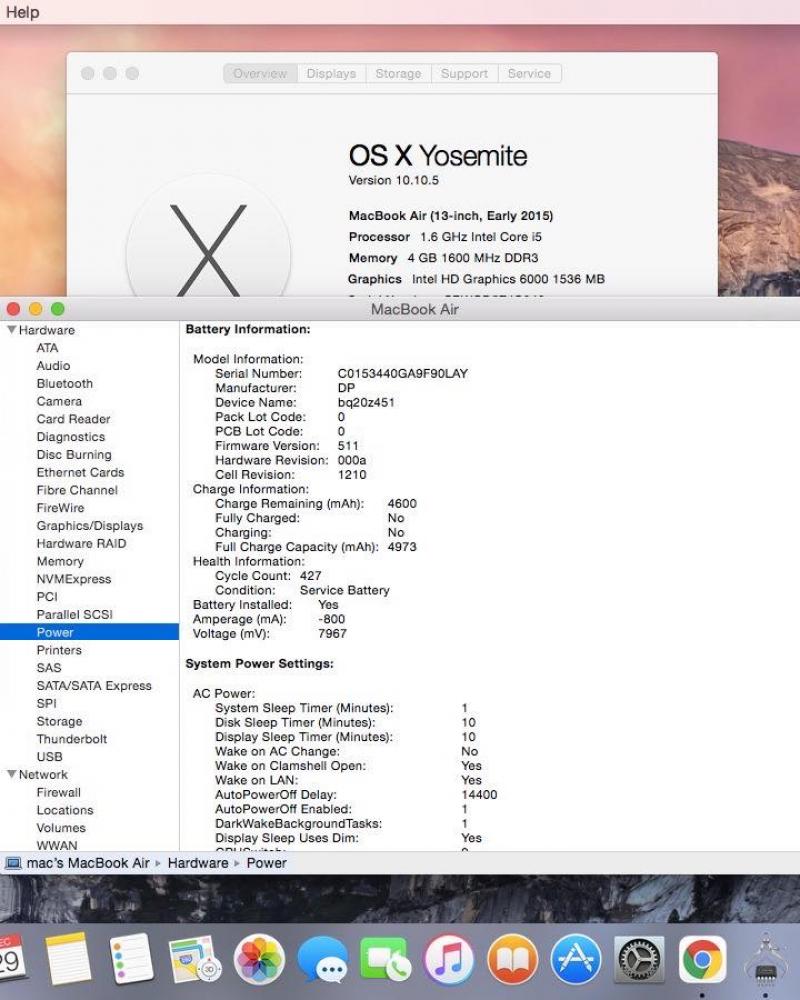Screen dimensions: 800x1000
Task: Open the Maps app in the Dock
Action: [195, 959]
